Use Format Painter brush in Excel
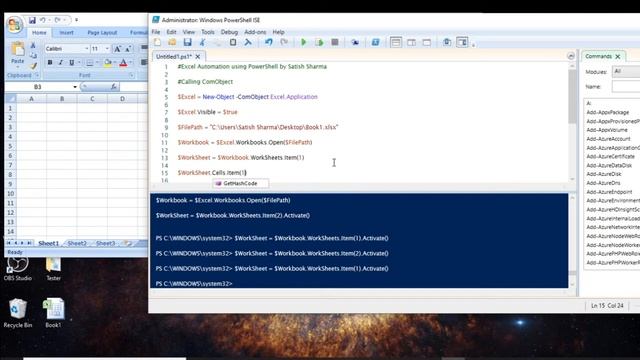This screenshot has height=360, width=640. (x=33, y=65)
